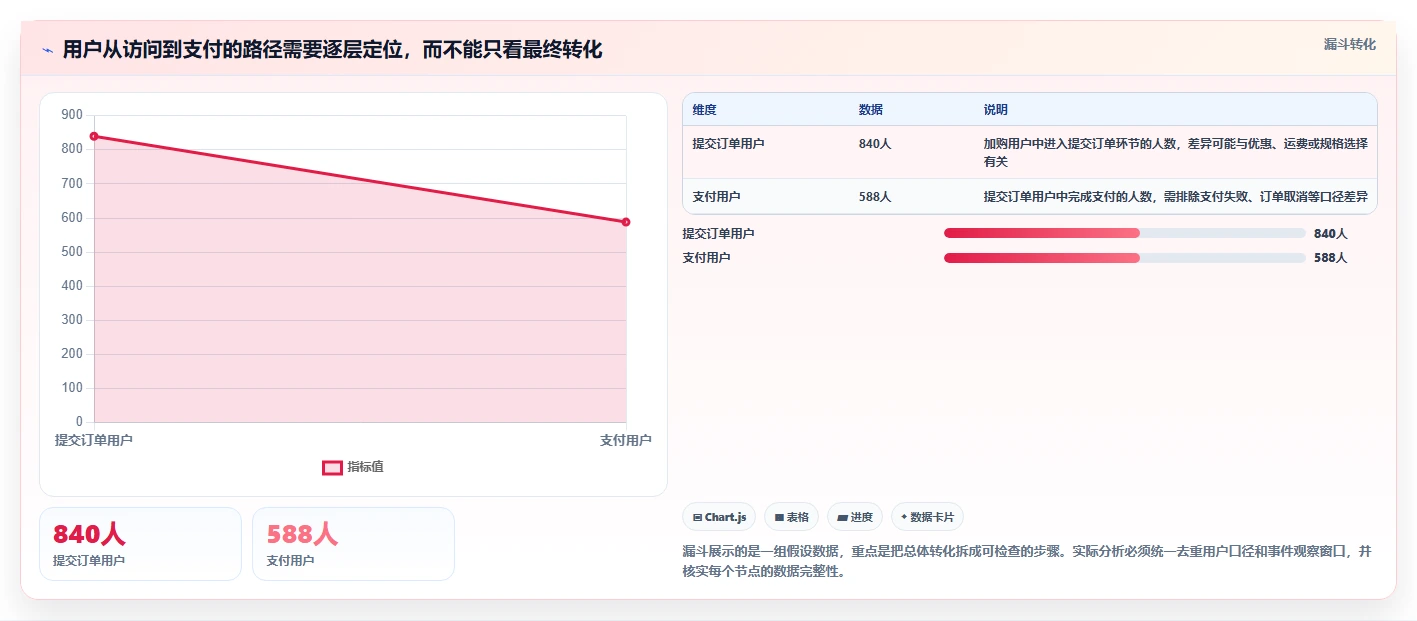Viewport: 1417px width, 621px height.
Task: Click the lightning icon beside the title
Action: [x=47, y=50]
